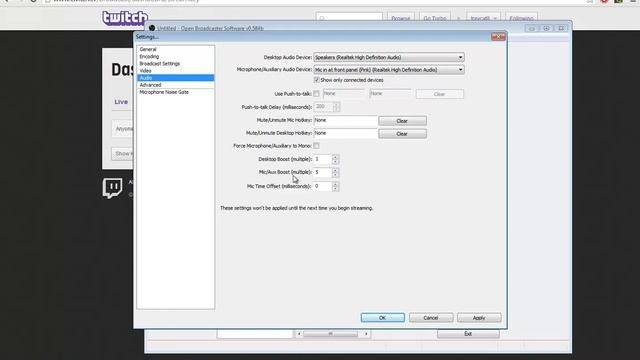Adjust Mic Time Offset spinner arrows

click(x=335, y=187)
